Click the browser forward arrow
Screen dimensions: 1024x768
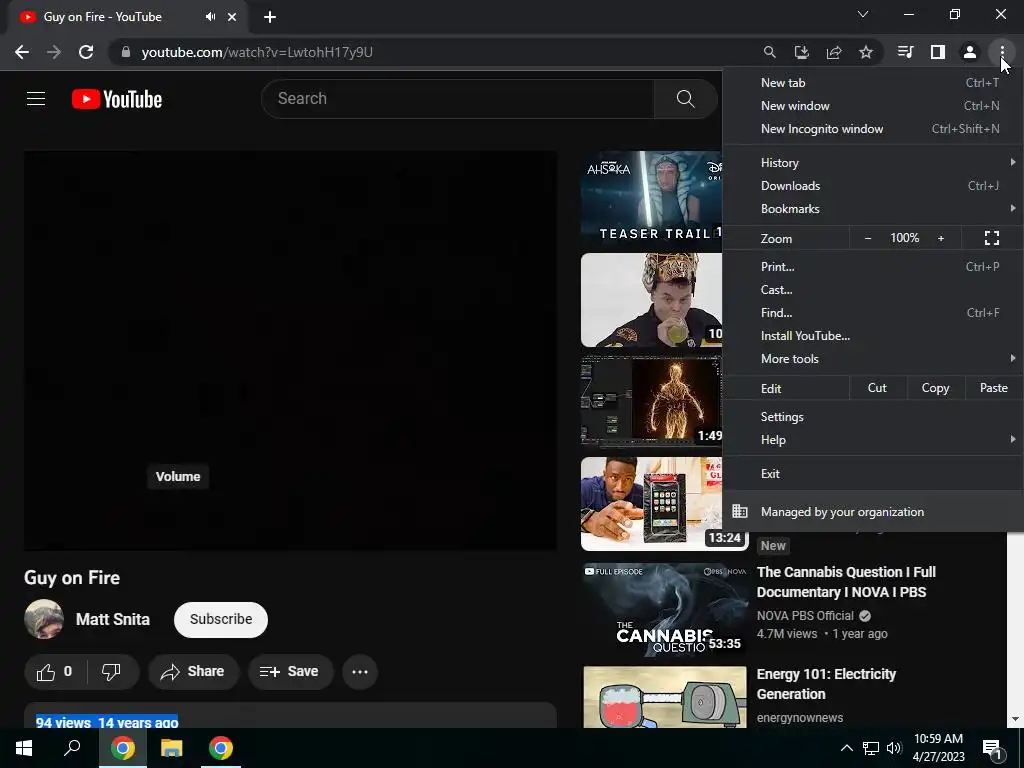[54, 52]
